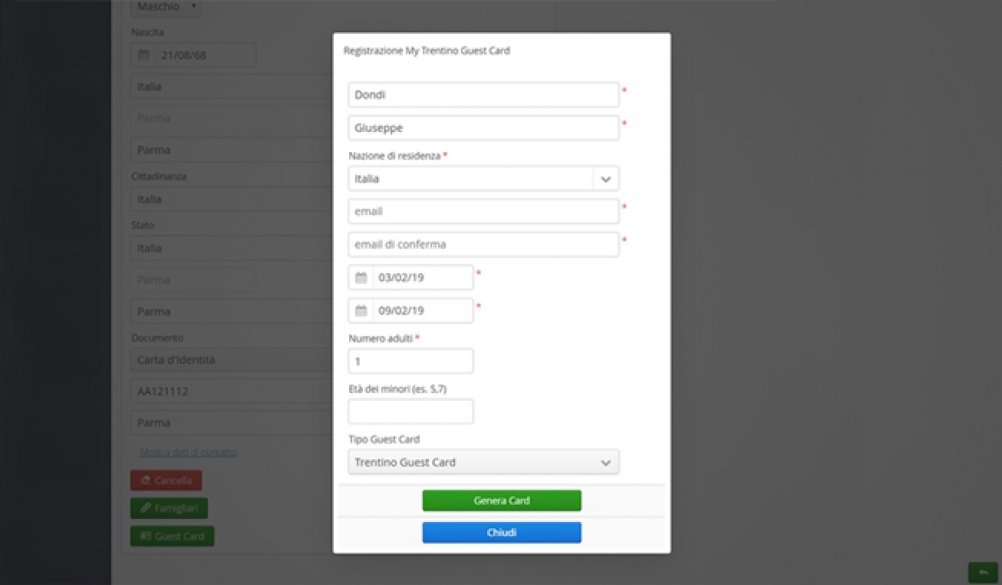The image size is (1002, 585).
Task: Select the first name field containing Giuseppe
Action: click(x=484, y=128)
